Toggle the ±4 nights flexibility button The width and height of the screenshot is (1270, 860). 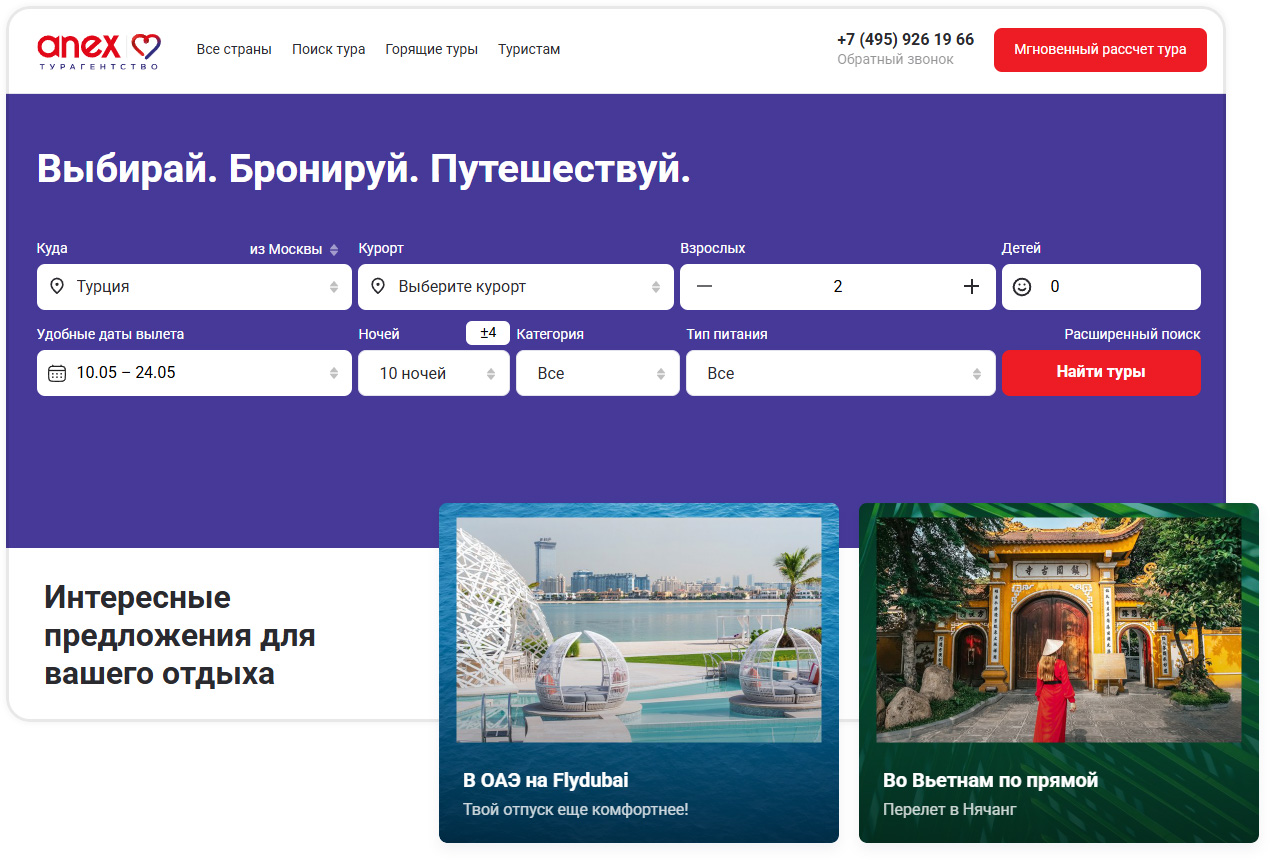pos(488,333)
